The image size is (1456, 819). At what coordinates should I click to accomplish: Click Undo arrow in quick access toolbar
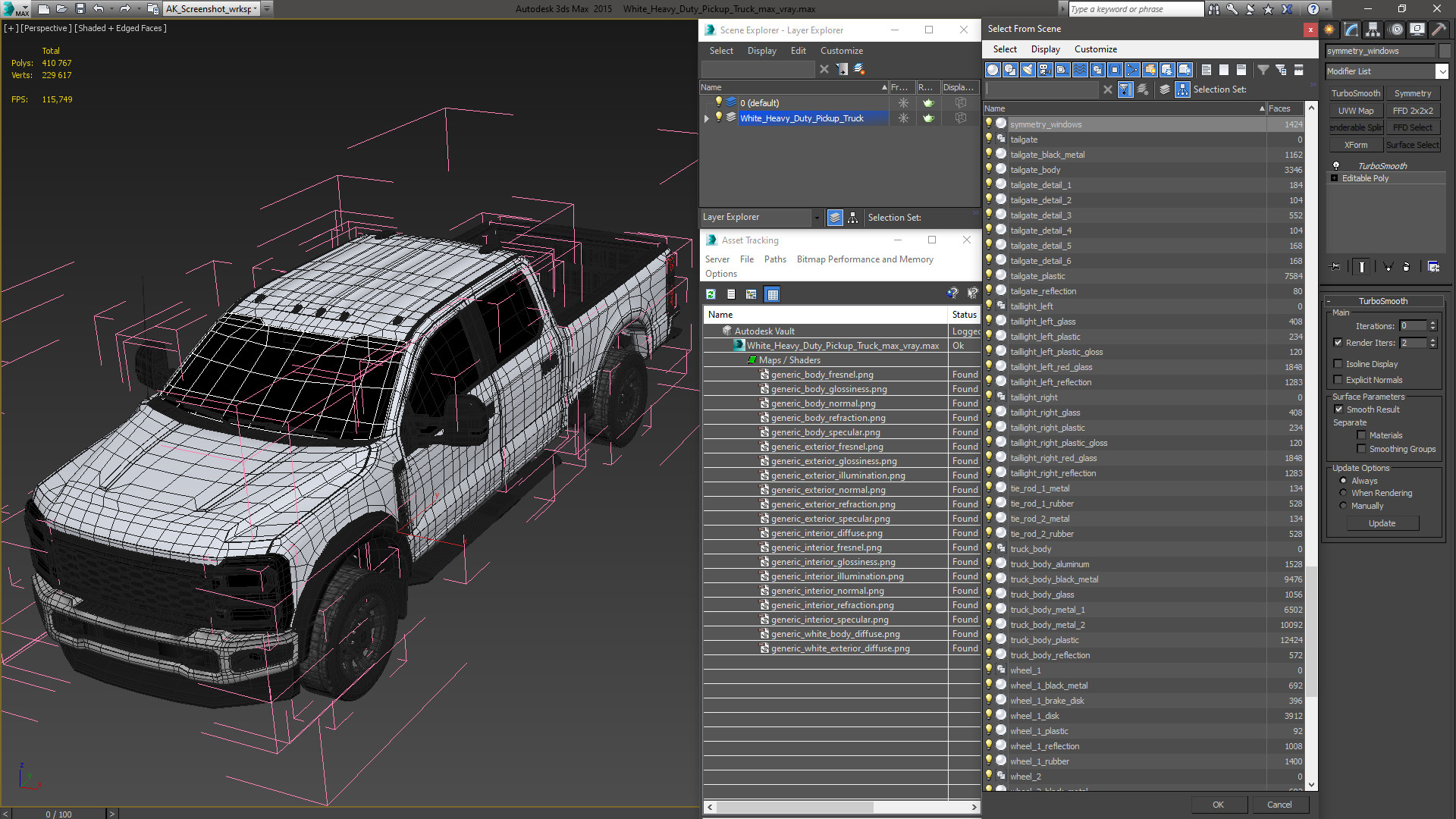click(98, 9)
